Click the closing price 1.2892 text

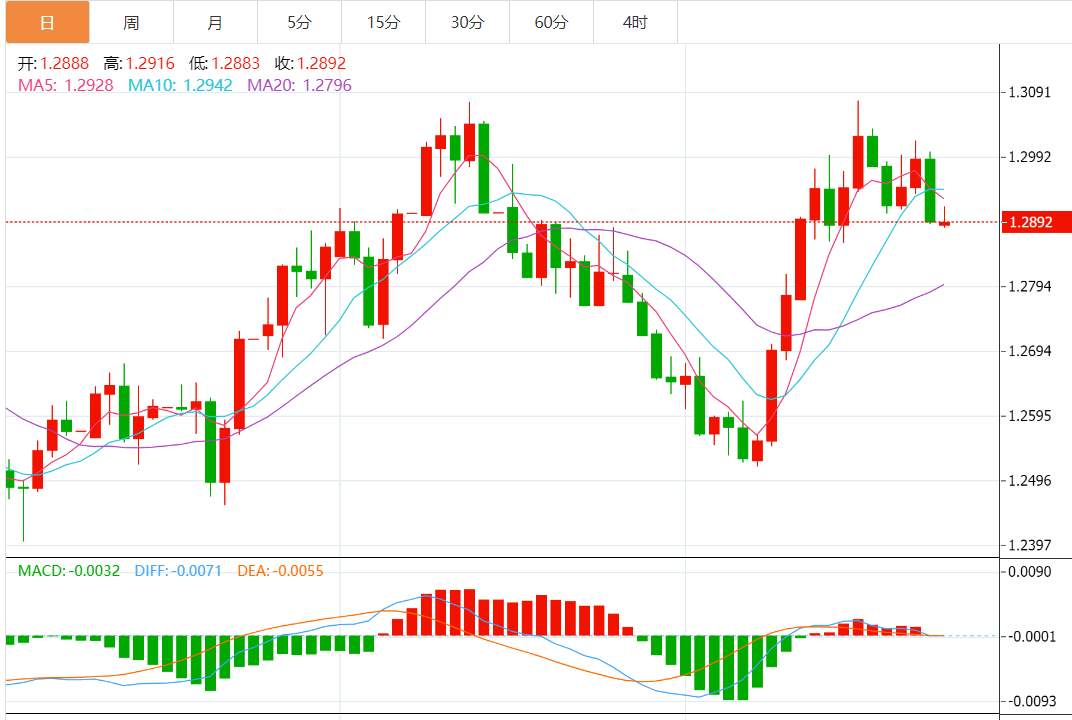[321, 64]
